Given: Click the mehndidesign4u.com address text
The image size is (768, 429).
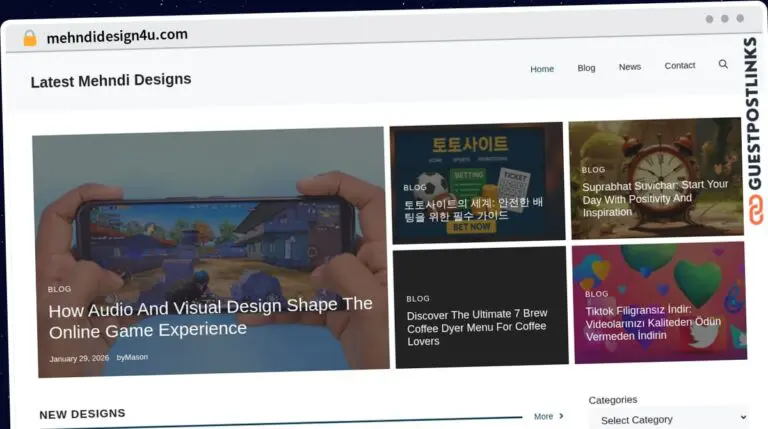Looking at the screenshot, I should coord(117,36).
